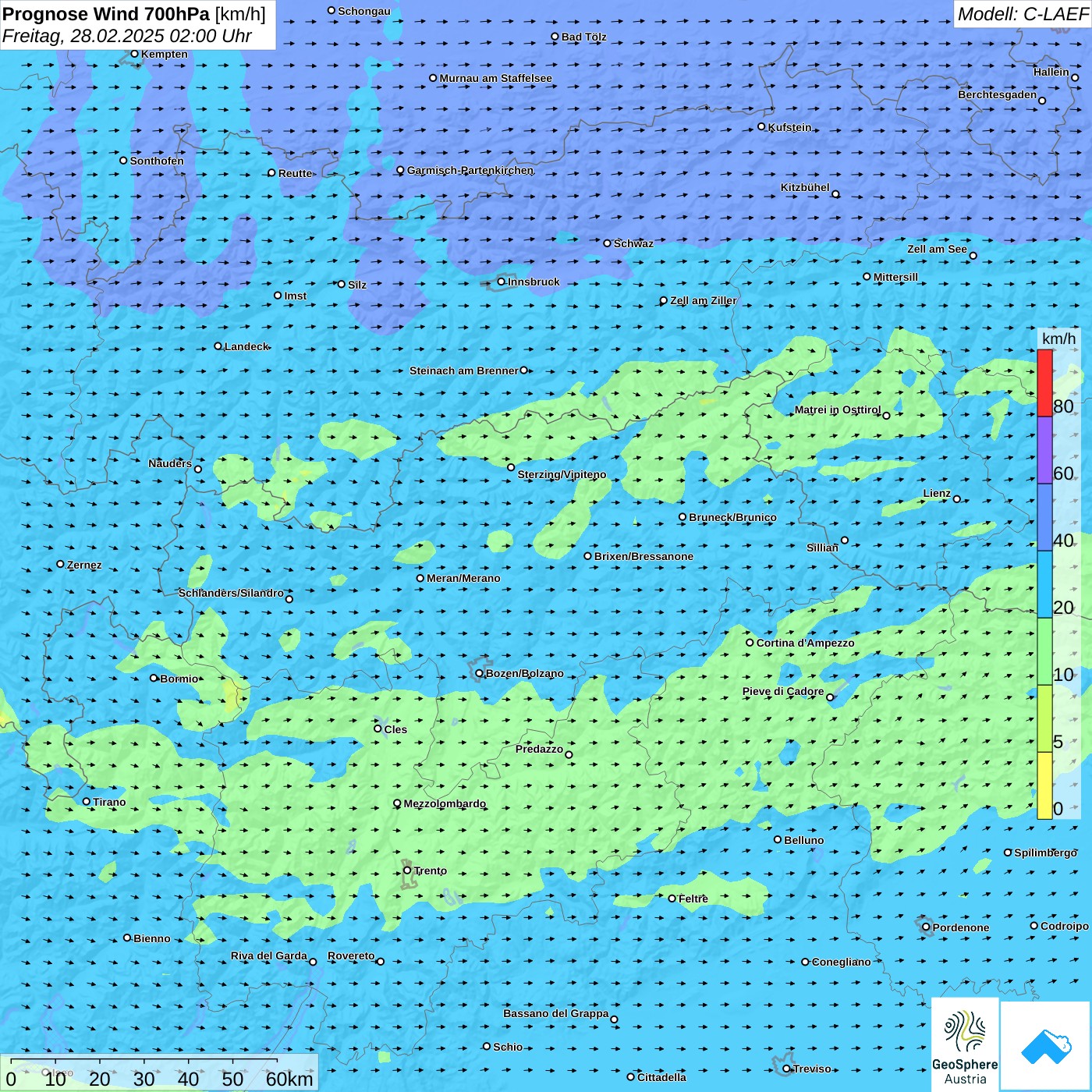The width and height of the screenshot is (1092, 1092).
Task: Click the 'Kitzbühel' label
Action: click(x=805, y=187)
